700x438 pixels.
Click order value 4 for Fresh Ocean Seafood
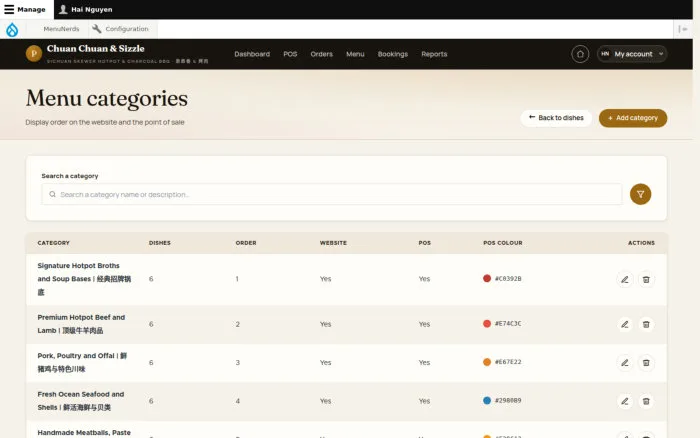tap(238, 401)
